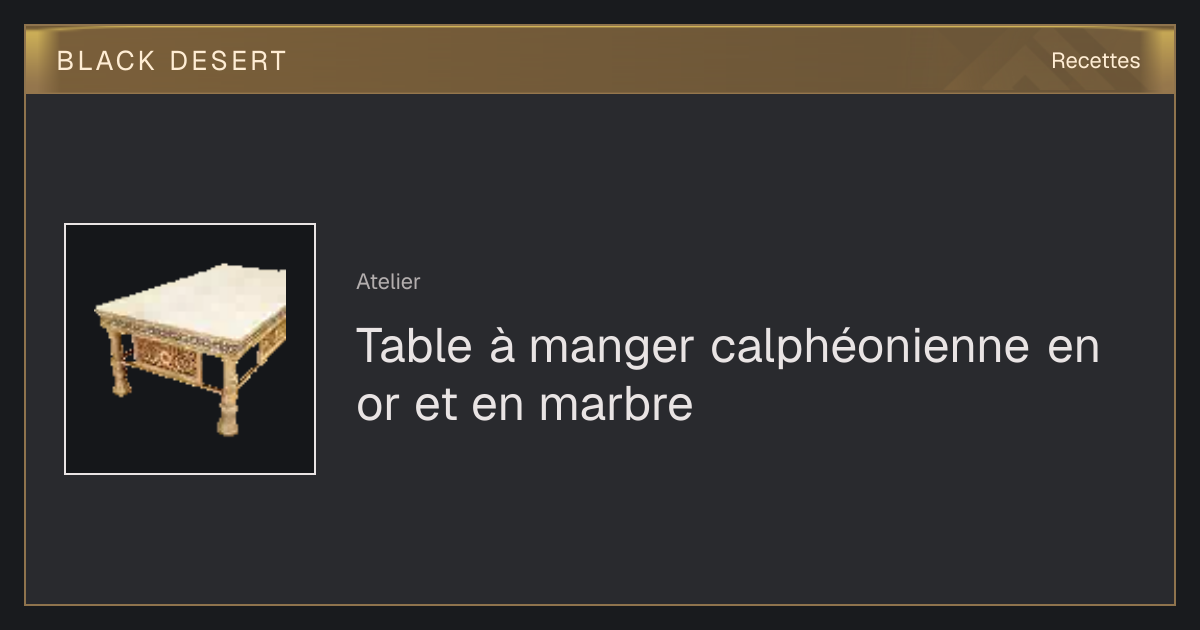This screenshot has width=1200, height=630.
Task: Click the front golden table leg
Action: pos(228,398)
